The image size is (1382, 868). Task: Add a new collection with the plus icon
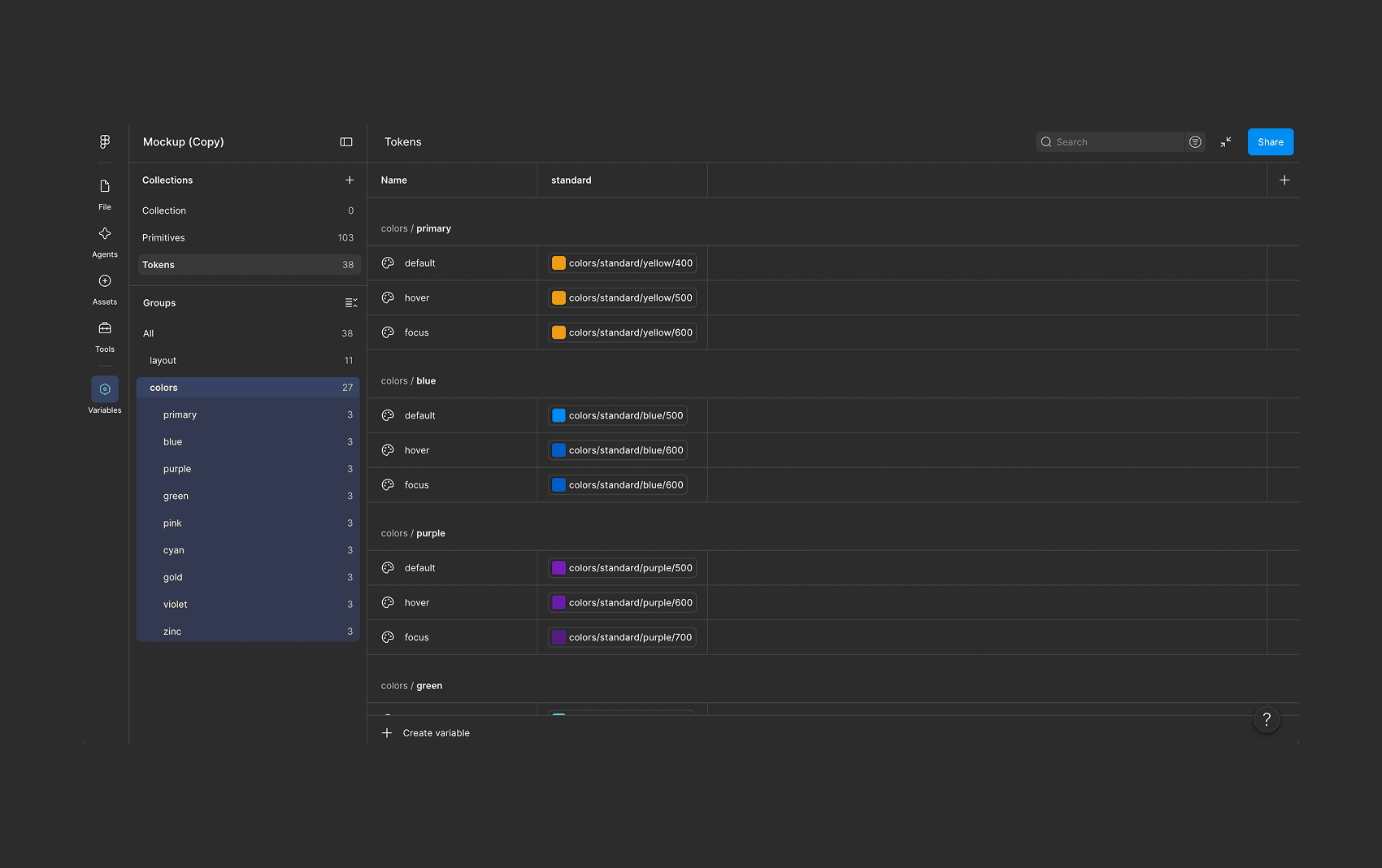click(x=350, y=180)
